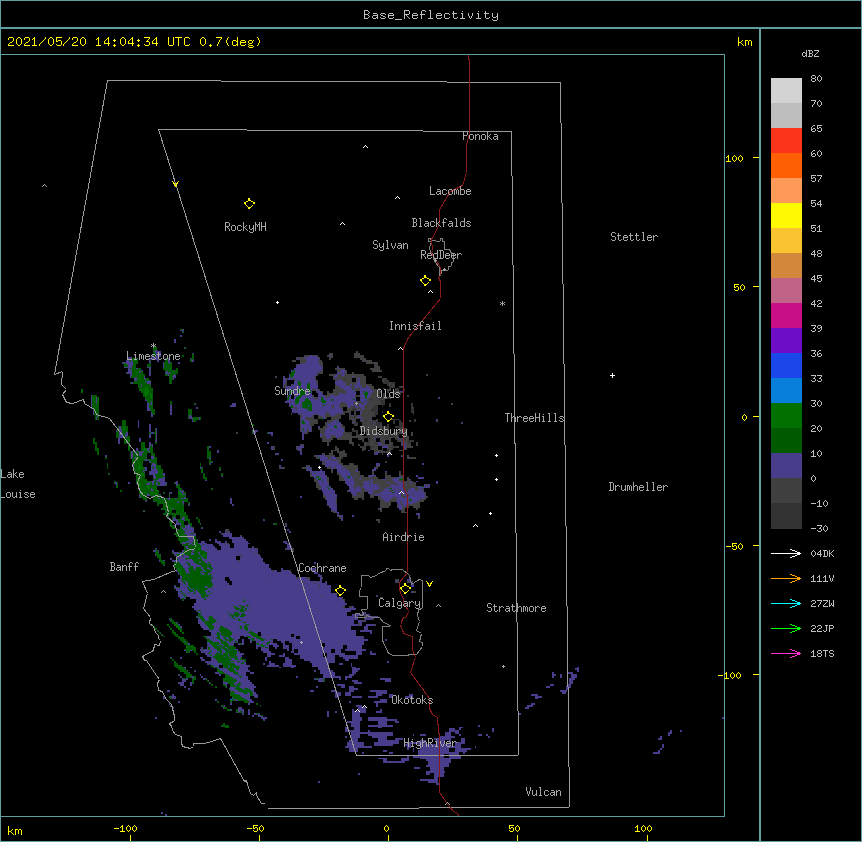Image resolution: width=862 pixels, height=842 pixels.
Task: Click the Lake Louise label
Action: (x=18, y=484)
